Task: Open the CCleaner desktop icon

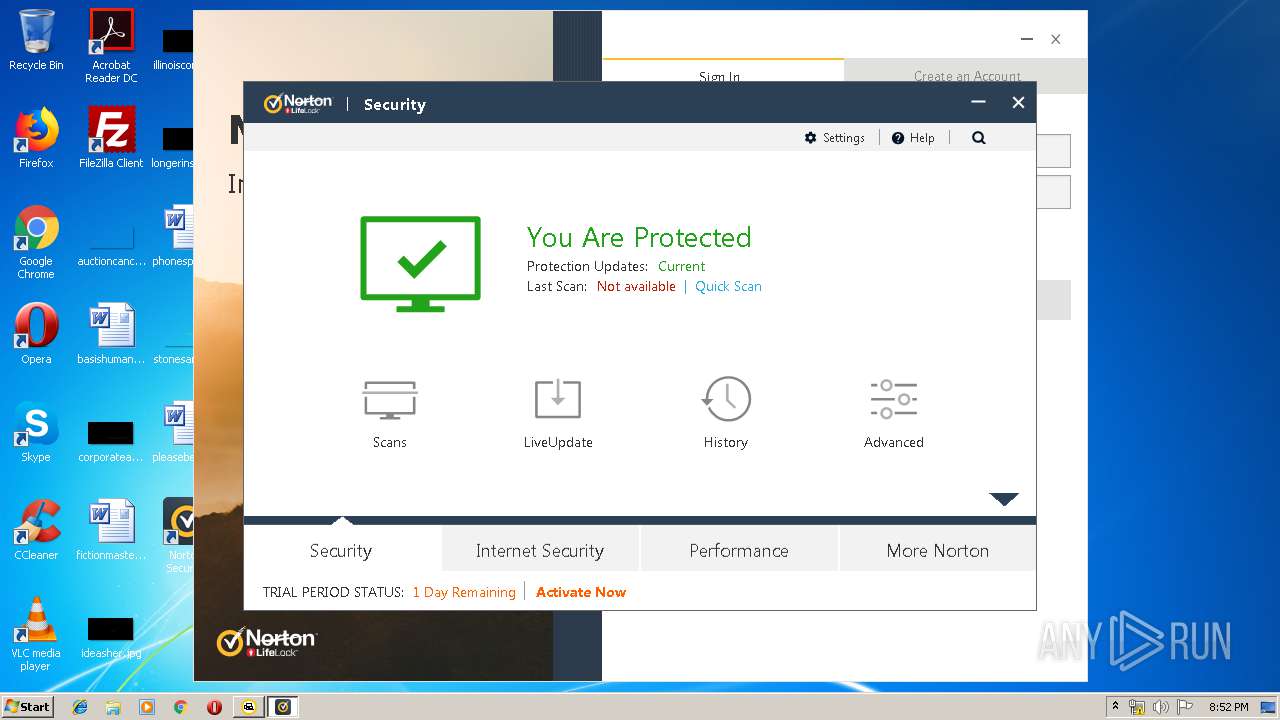Action: point(36,530)
